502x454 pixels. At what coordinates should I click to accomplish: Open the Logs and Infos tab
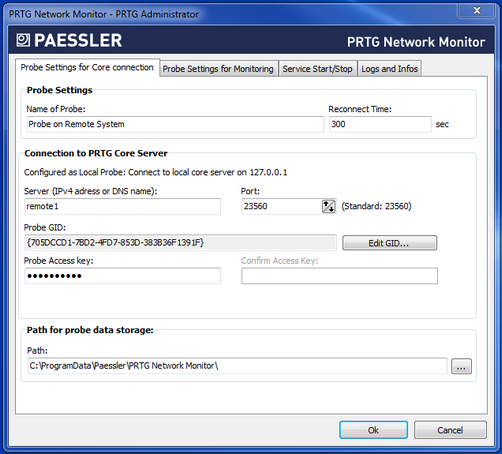389,69
